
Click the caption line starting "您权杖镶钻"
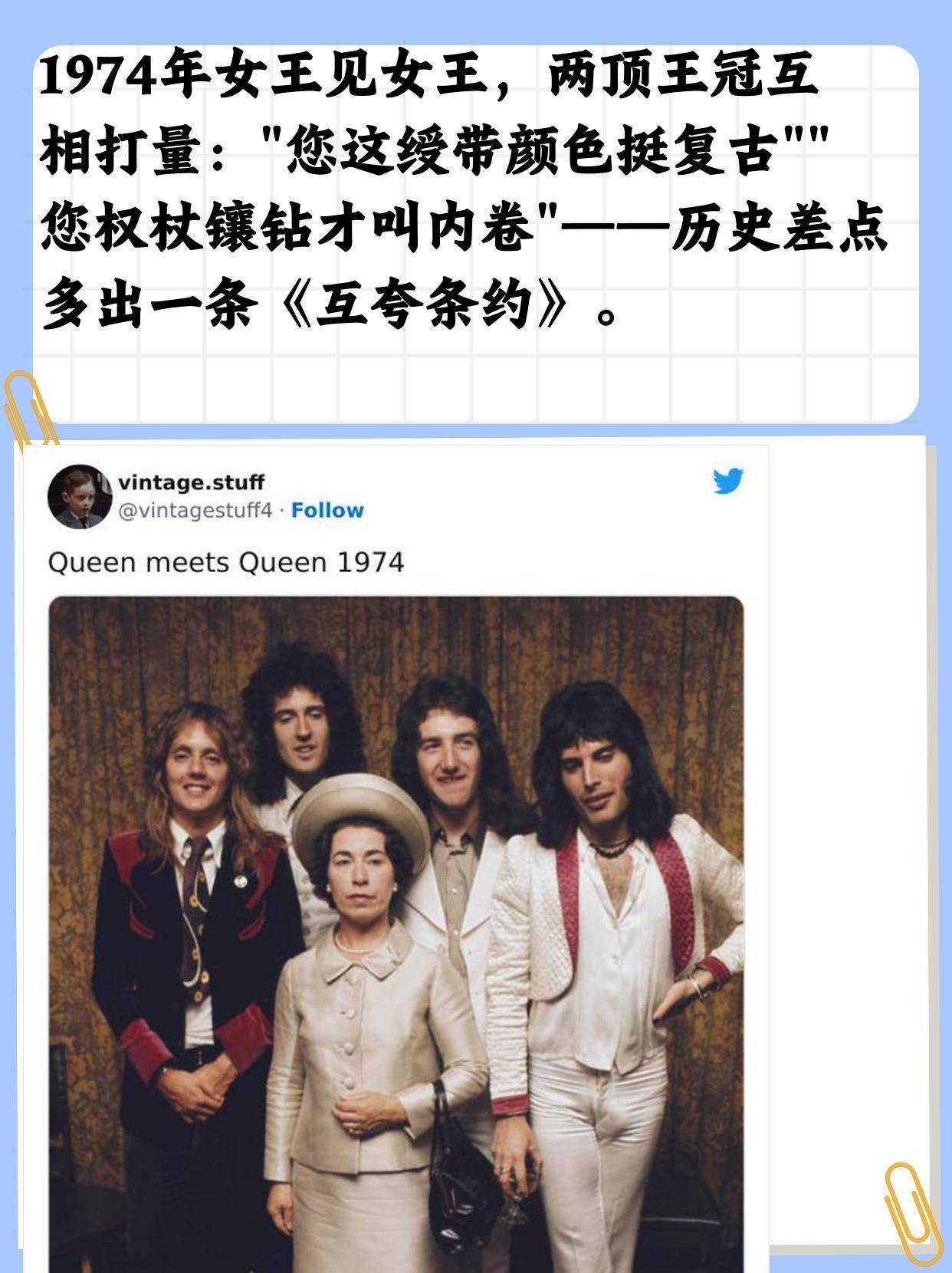pyautogui.click(x=465, y=229)
